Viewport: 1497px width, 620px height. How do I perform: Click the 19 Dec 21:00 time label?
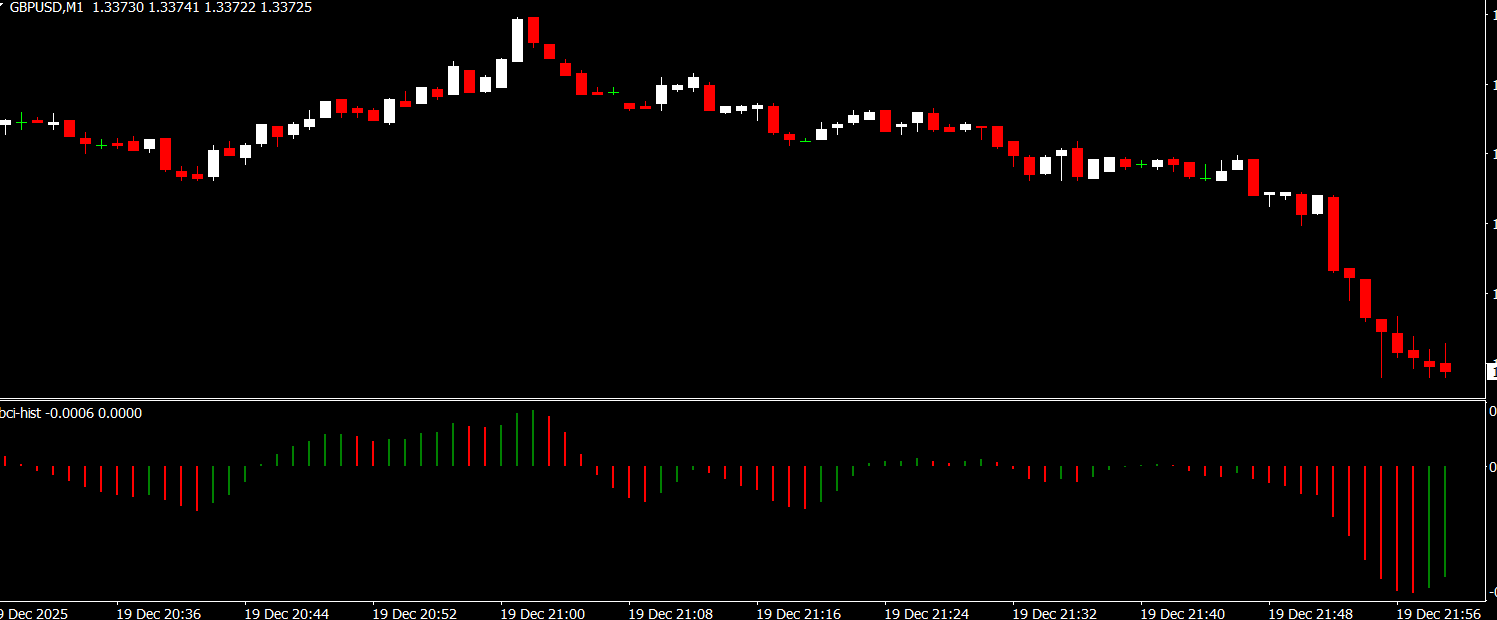coord(542,612)
